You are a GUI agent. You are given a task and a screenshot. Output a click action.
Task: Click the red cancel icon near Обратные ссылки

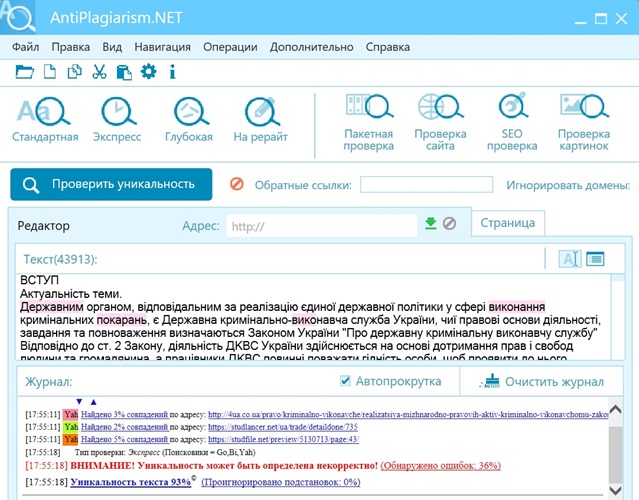click(237, 184)
